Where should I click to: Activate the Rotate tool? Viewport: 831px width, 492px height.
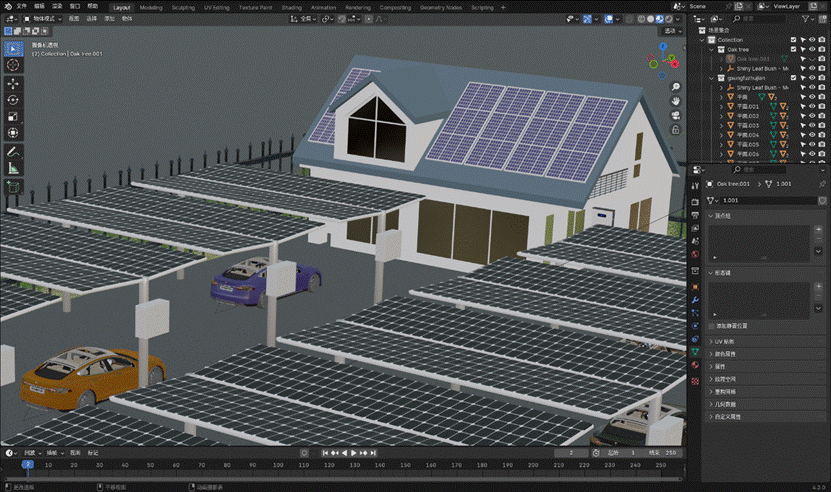pyautogui.click(x=13, y=99)
